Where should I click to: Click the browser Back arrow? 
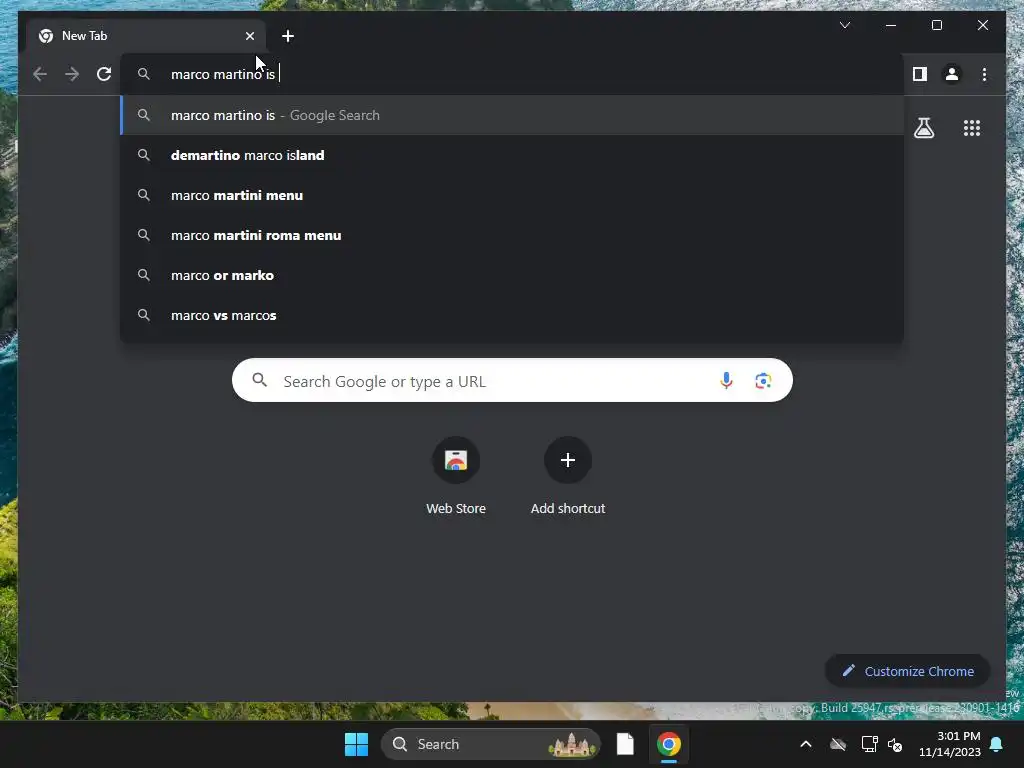(x=40, y=74)
